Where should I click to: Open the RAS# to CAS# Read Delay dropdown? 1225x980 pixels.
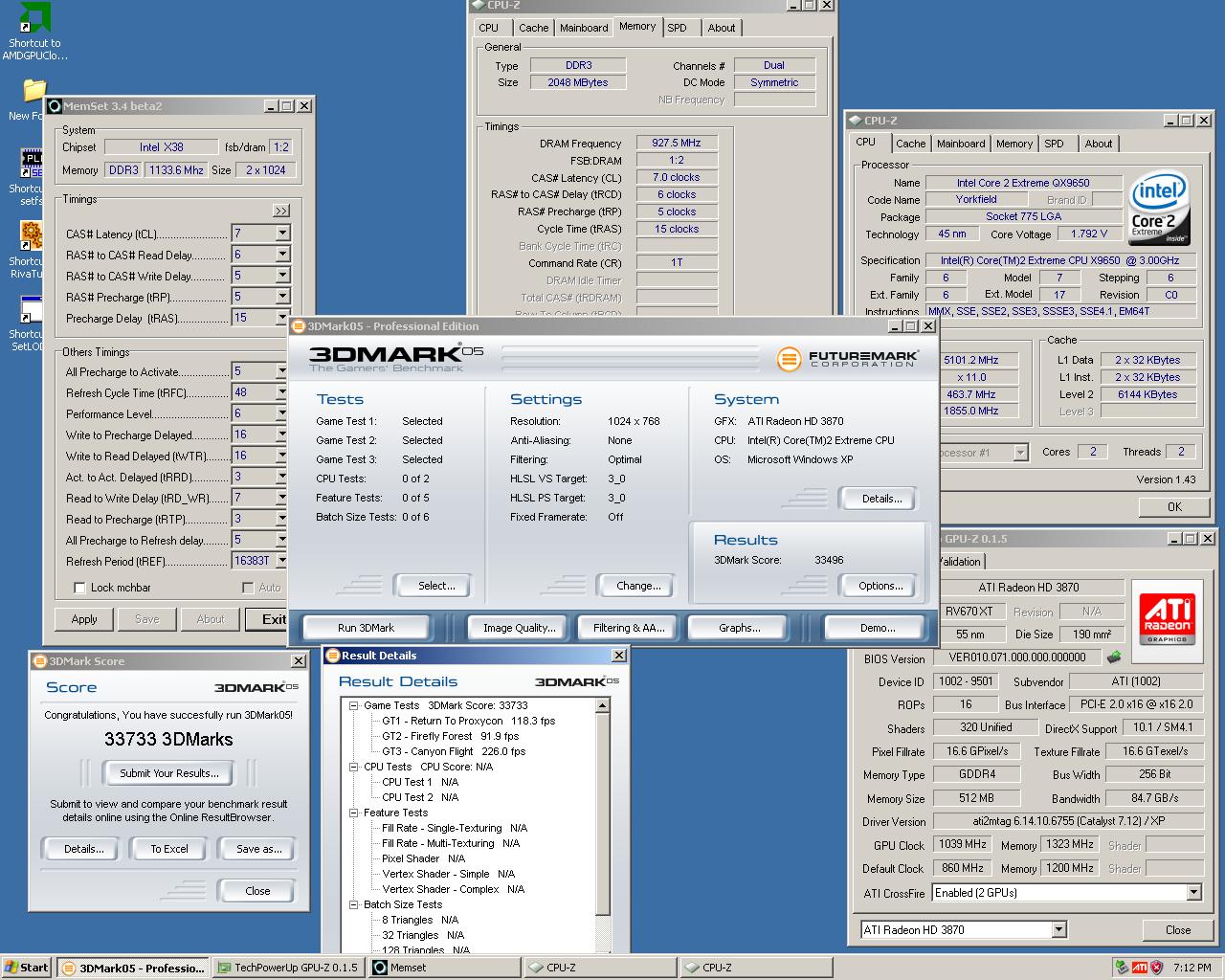click(x=282, y=255)
